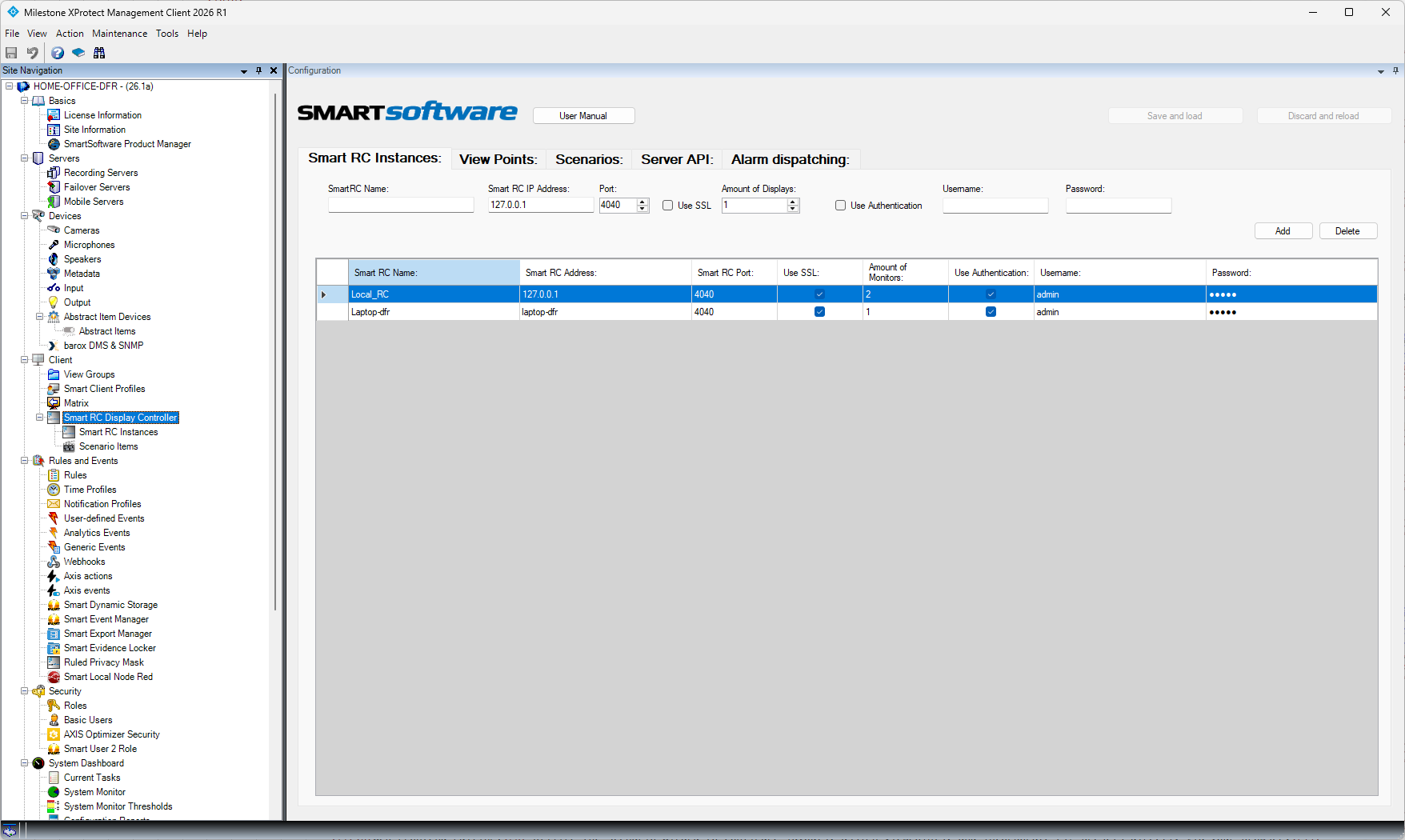The height and width of the screenshot is (840, 1405).
Task: Click the Roles key icon
Action: (x=54, y=706)
